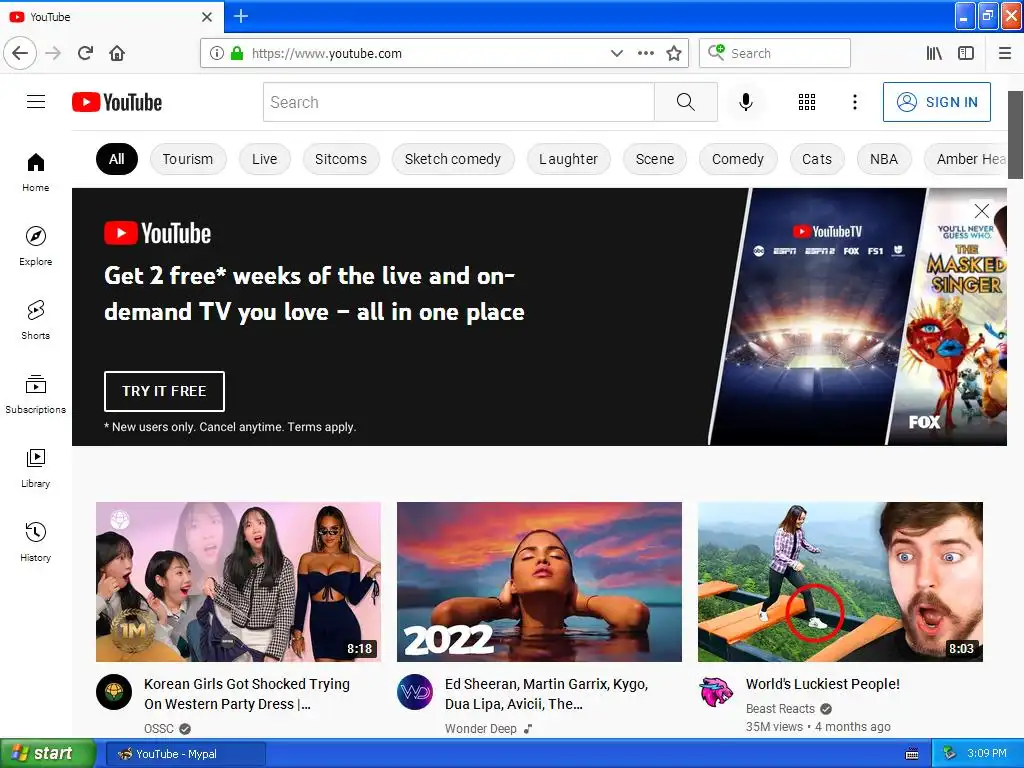Image resolution: width=1024 pixels, height=768 pixels.
Task: Open YouTube settings three-dot menu
Action: pos(854,102)
